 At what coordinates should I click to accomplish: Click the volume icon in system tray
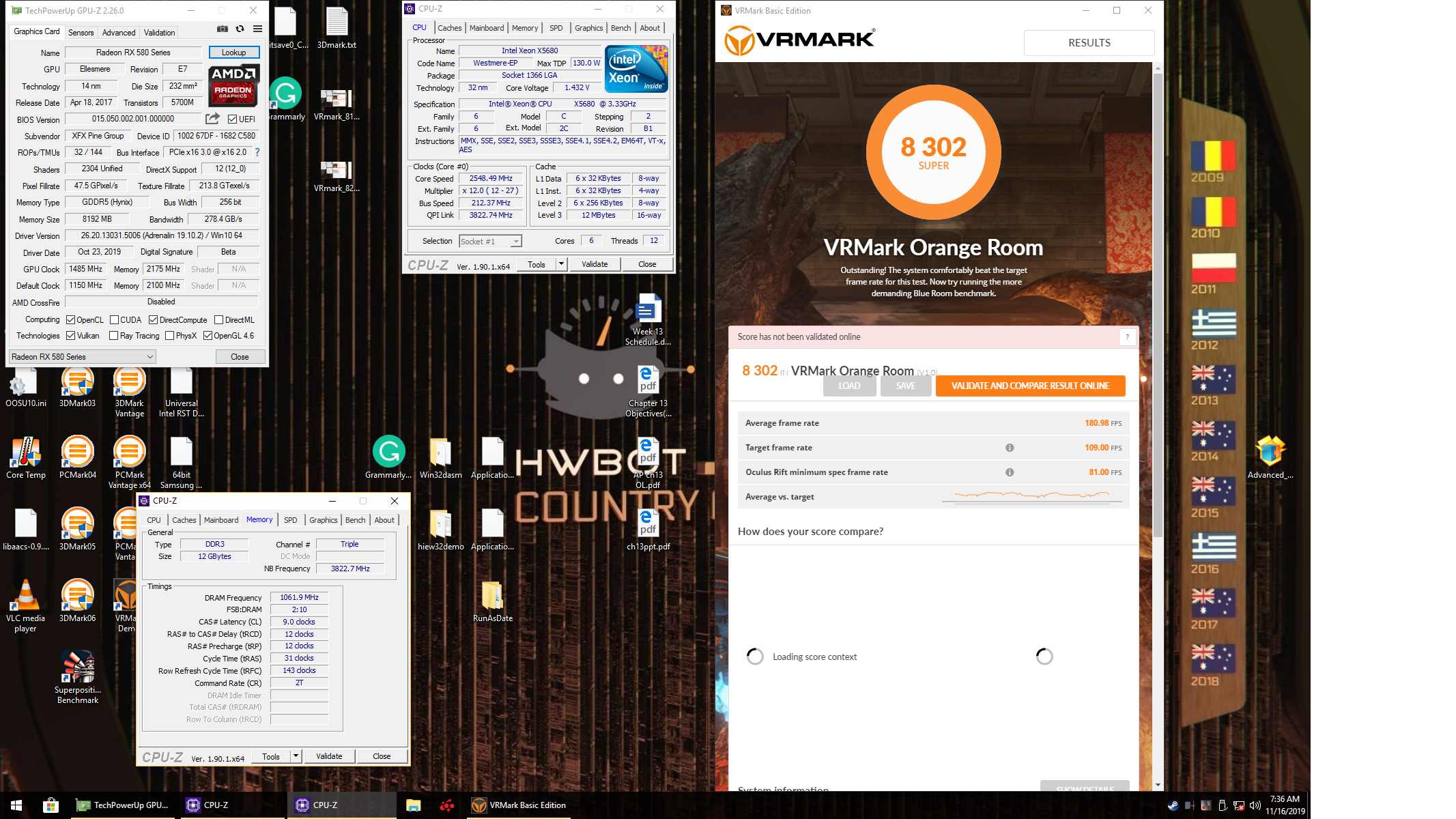[1255, 805]
